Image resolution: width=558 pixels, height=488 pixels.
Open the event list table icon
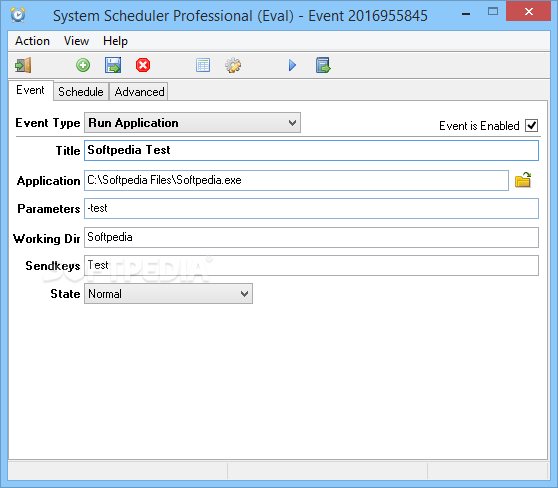(203, 65)
